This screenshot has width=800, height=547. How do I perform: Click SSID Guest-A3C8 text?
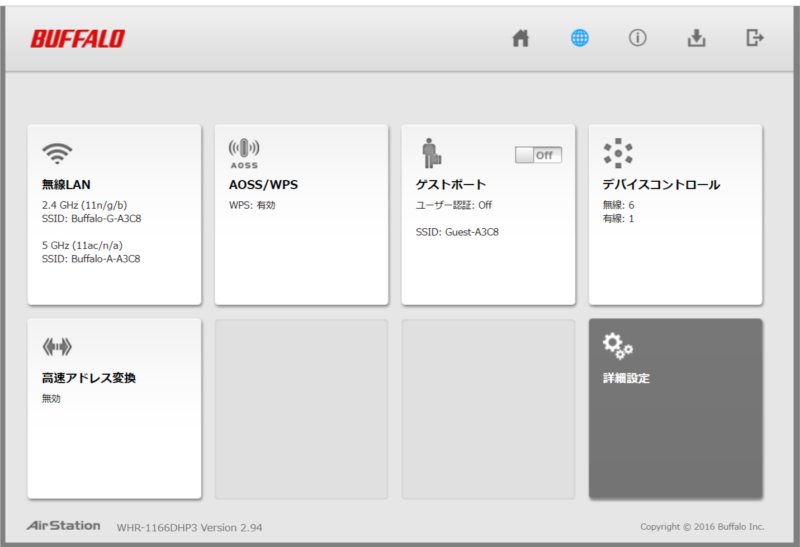457,232
